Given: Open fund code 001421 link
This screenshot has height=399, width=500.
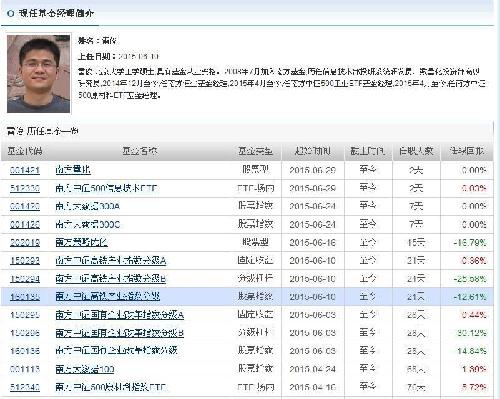Looking at the screenshot, I should point(25,170).
